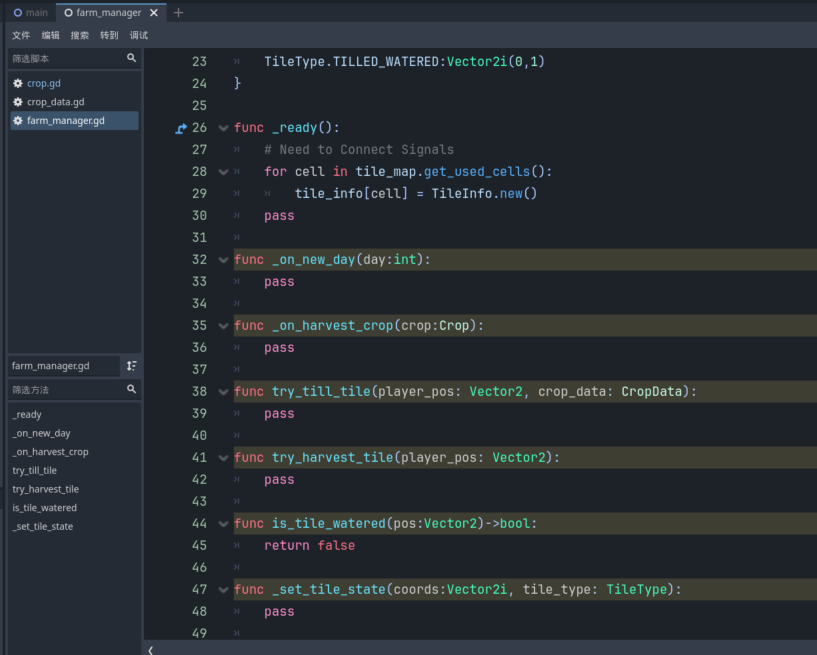
Task: Click the gear icon next to crop.gd
Action: (18, 83)
